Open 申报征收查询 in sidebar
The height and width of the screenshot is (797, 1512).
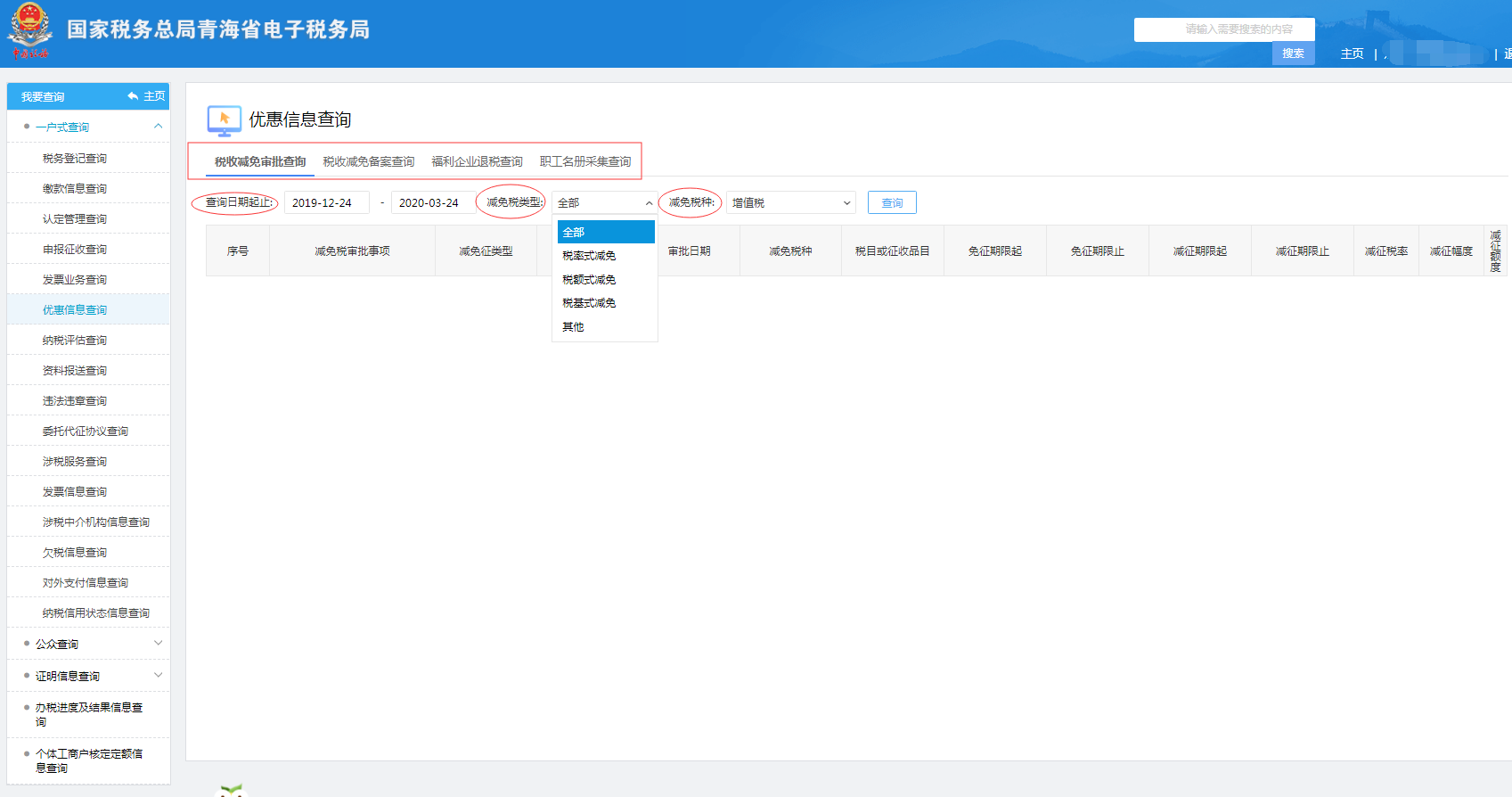click(x=88, y=250)
